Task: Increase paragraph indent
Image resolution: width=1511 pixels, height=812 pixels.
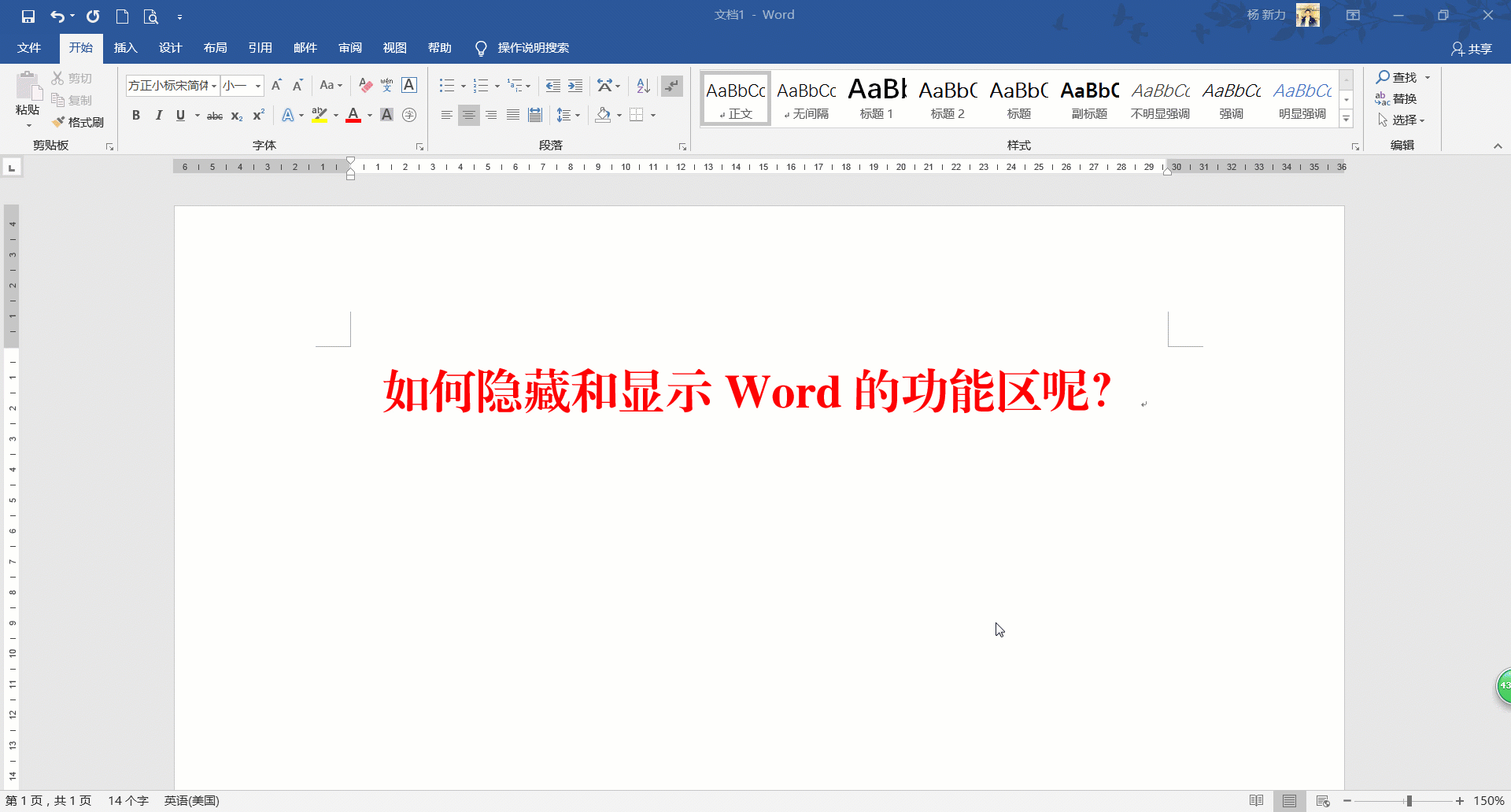Action: point(575,86)
